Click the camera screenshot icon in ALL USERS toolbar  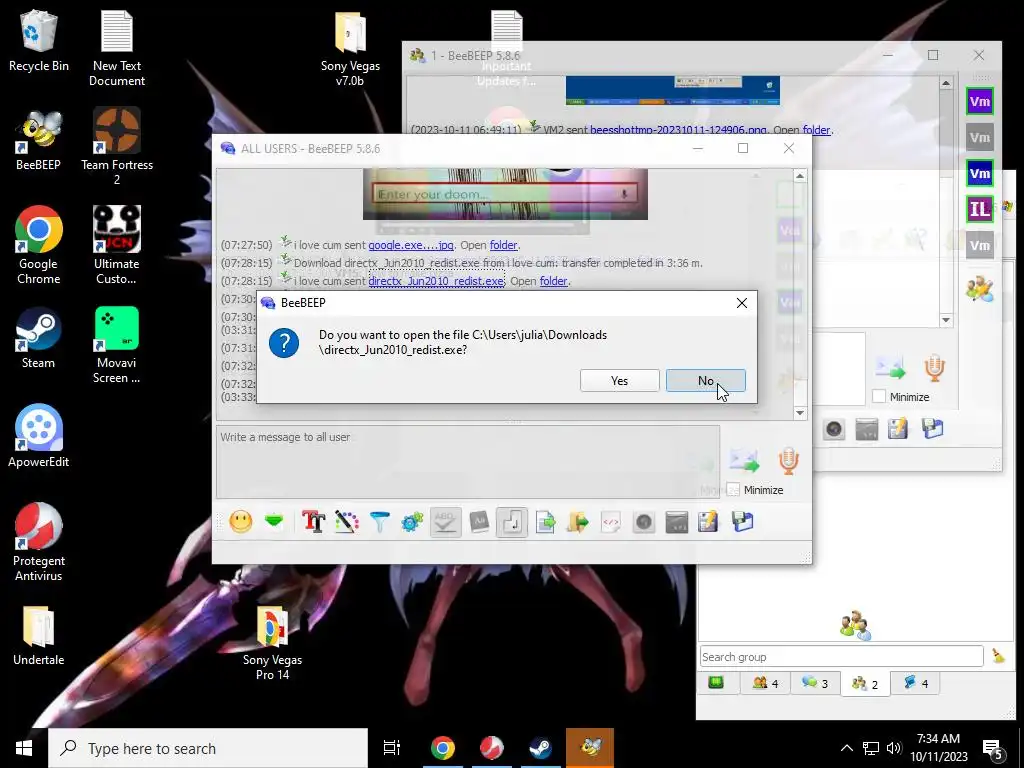644,522
